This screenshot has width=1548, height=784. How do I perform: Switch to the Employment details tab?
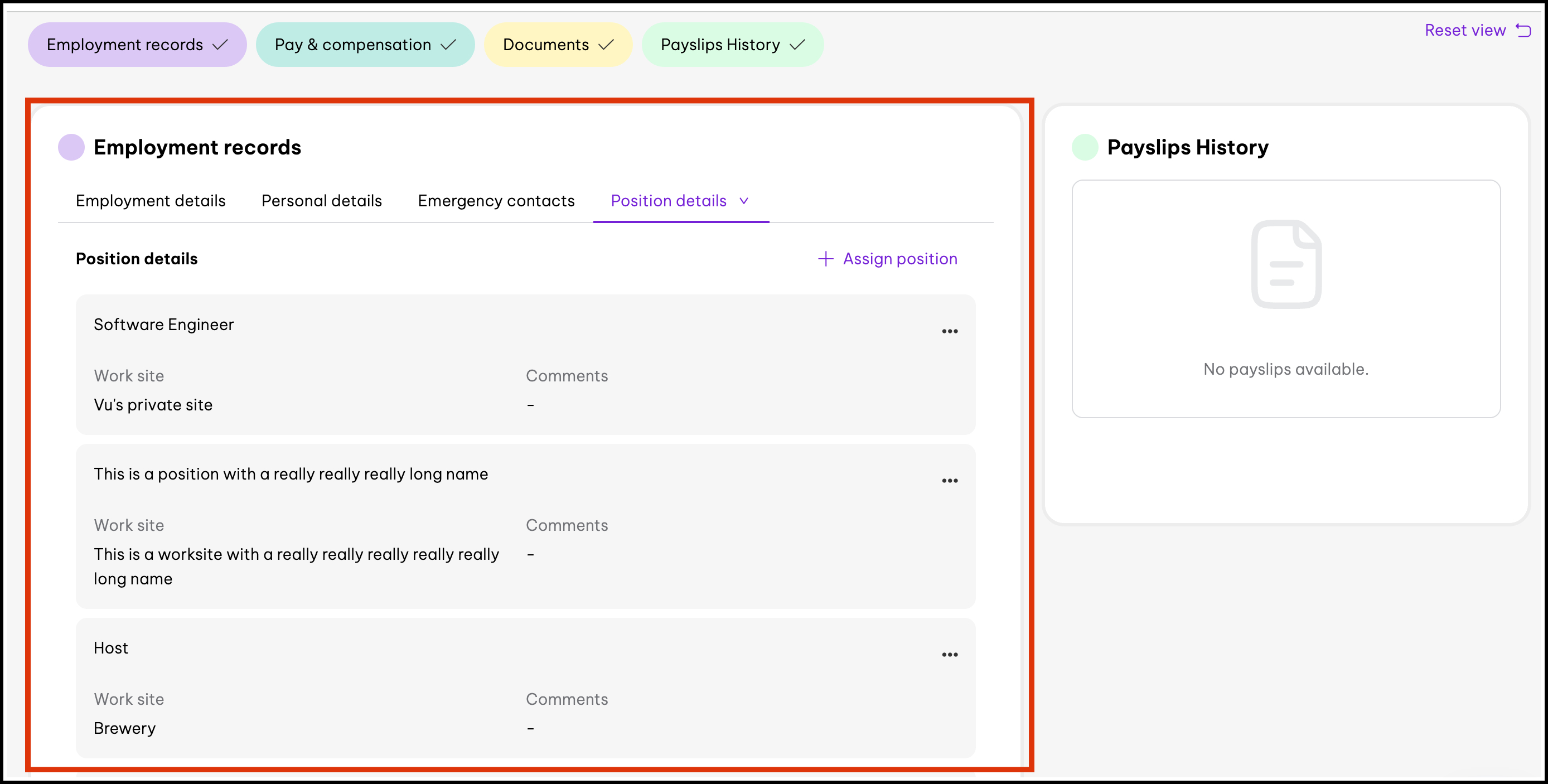pos(150,201)
